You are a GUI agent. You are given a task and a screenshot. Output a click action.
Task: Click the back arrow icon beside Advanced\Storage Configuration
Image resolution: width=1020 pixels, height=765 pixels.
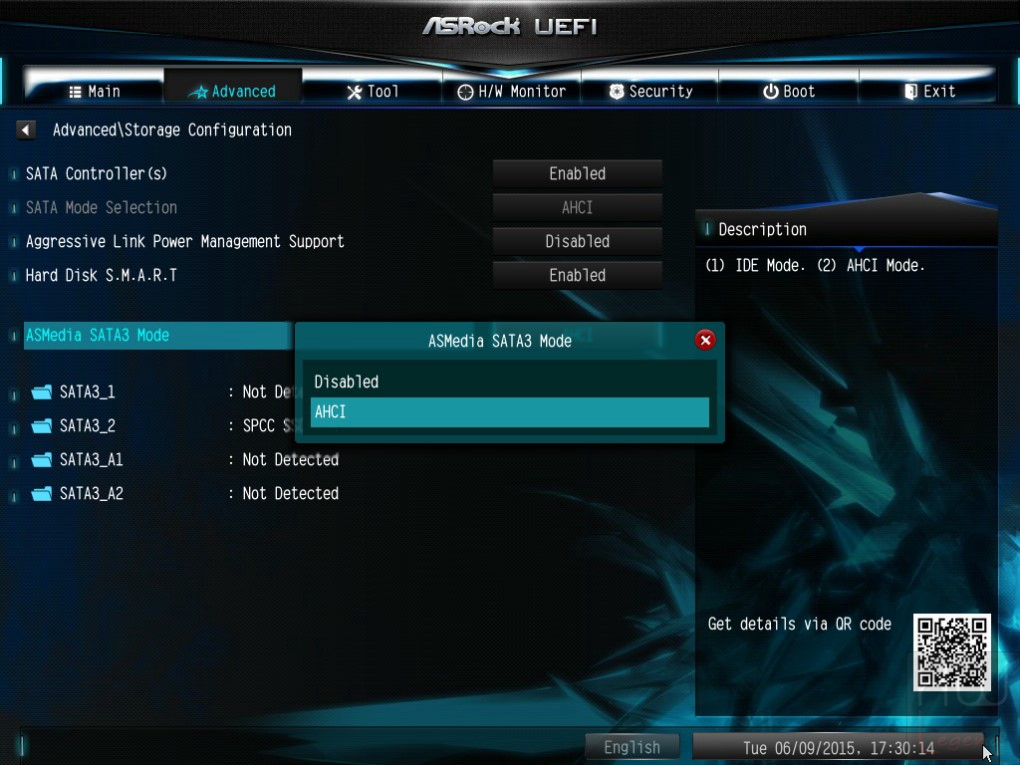(25, 129)
